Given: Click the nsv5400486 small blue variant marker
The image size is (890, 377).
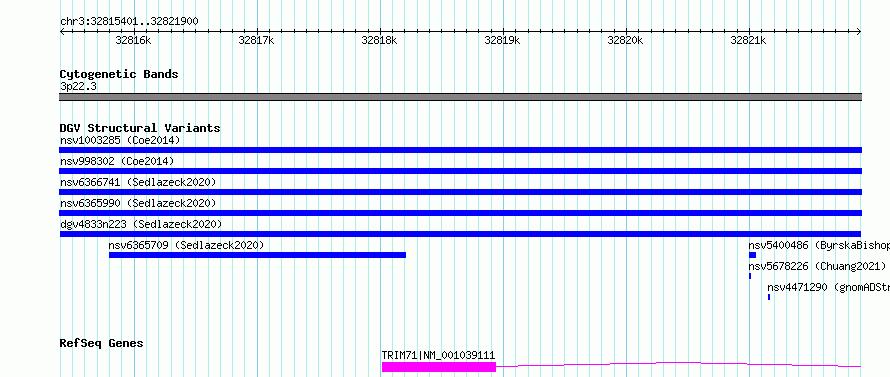Looking at the screenshot, I should click(752, 255).
